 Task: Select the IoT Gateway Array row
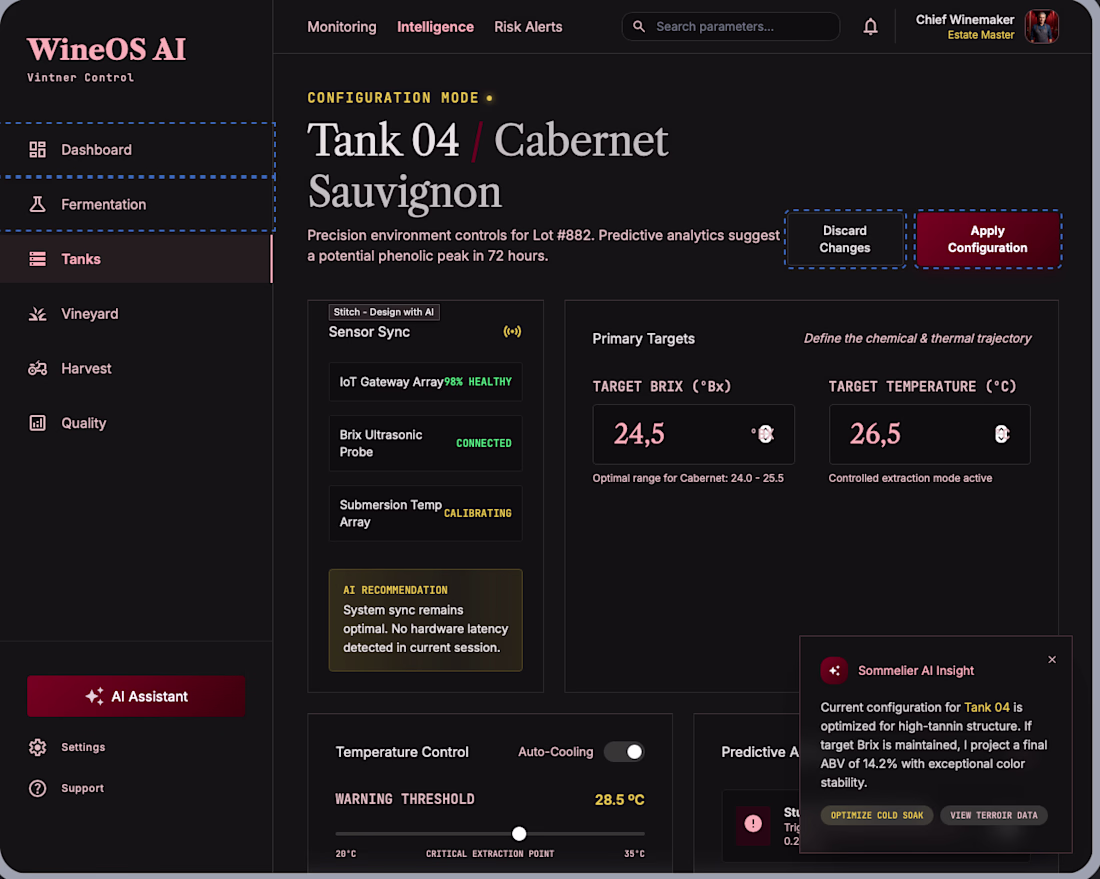click(425, 382)
